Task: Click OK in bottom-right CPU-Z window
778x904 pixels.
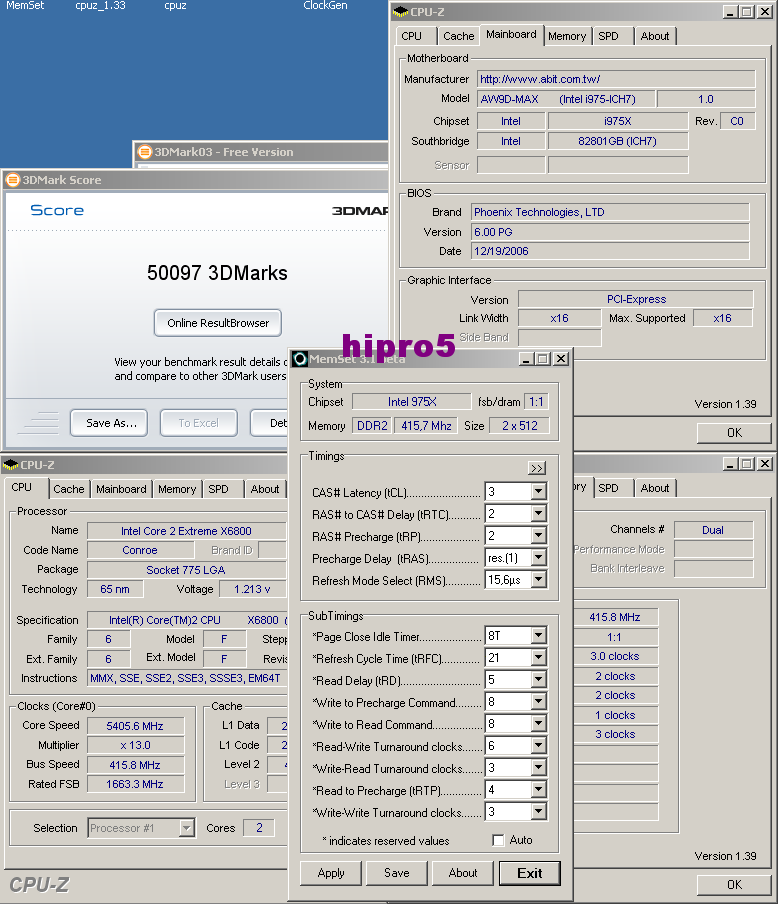Action: coord(734,885)
